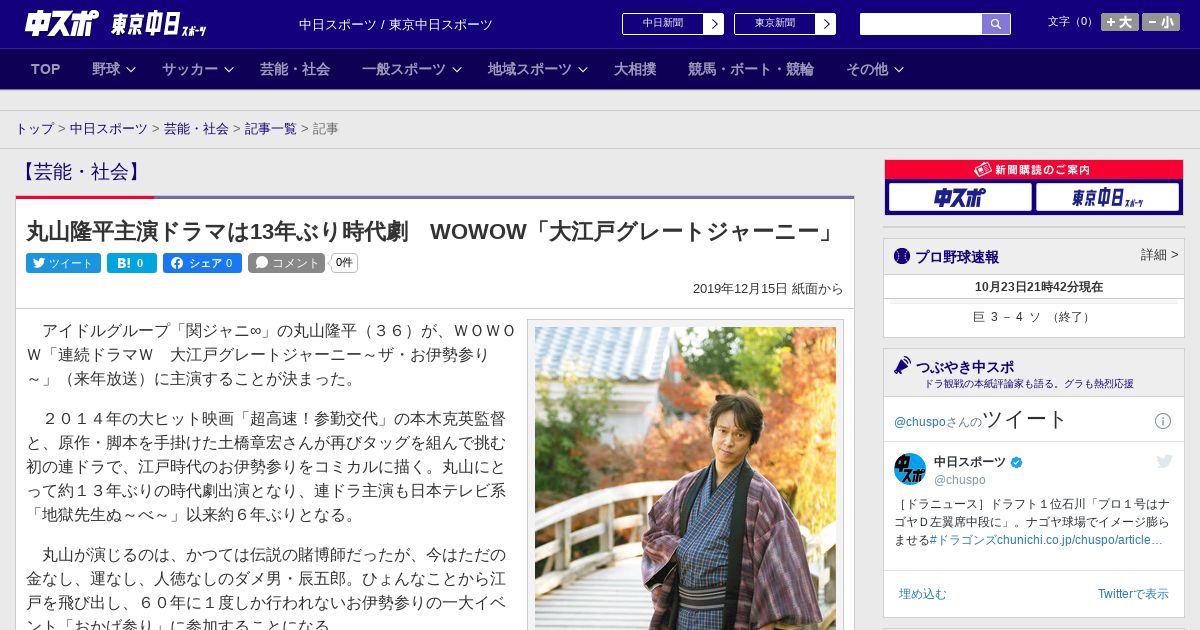
Task: Click 10月23日21時42分現在 timestamp
Action: tap(1039, 287)
